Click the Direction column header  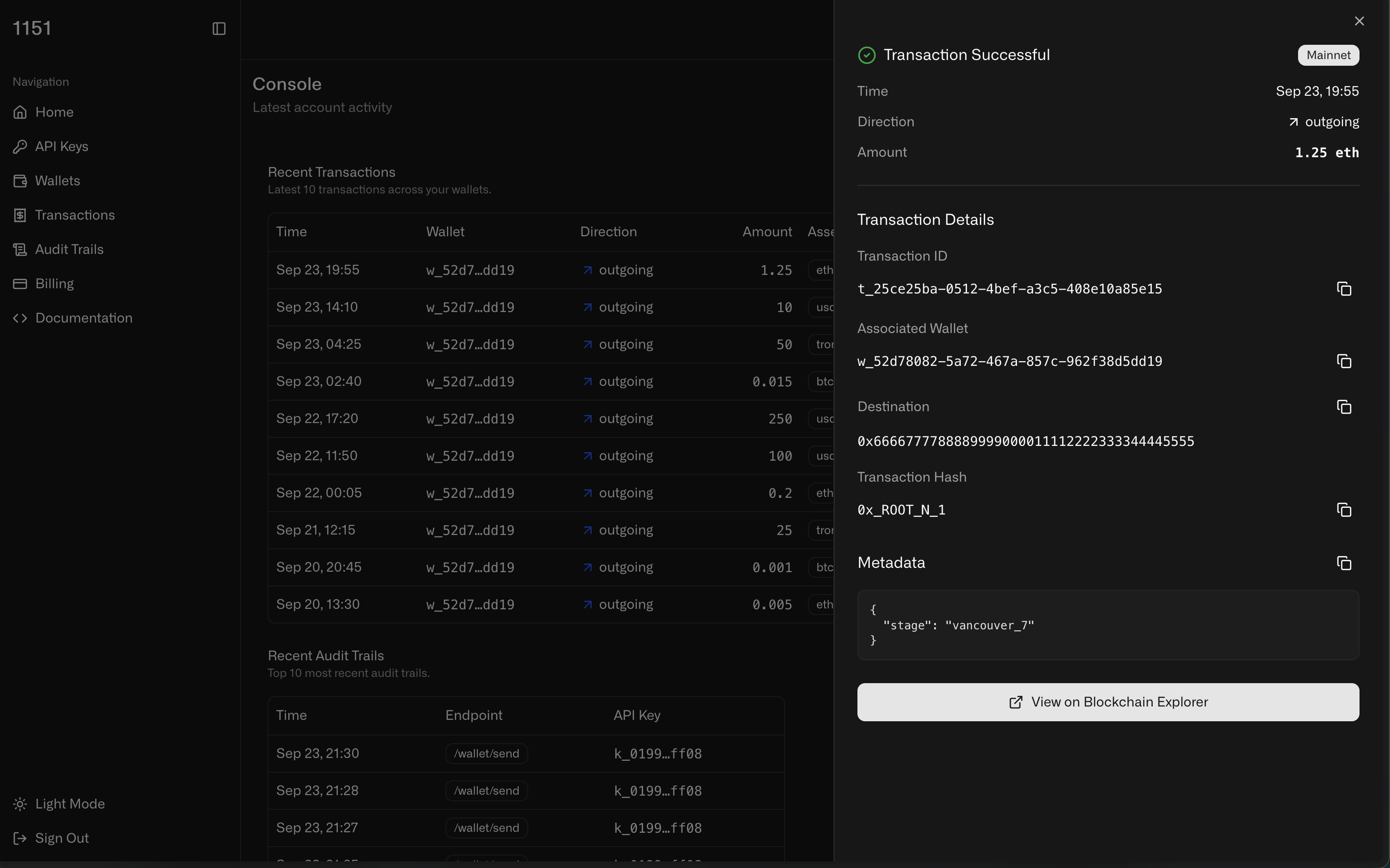pyautogui.click(x=608, y=232)
